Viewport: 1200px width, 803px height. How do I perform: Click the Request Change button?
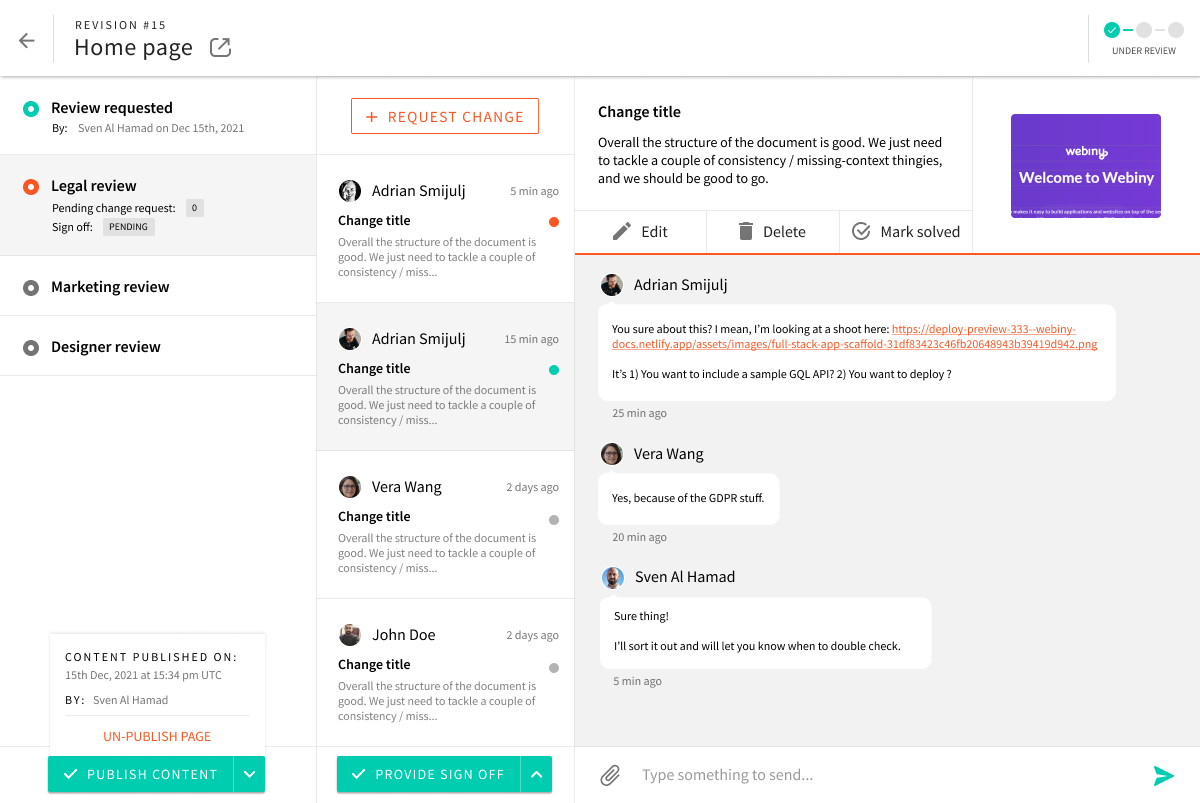point(444,115)
